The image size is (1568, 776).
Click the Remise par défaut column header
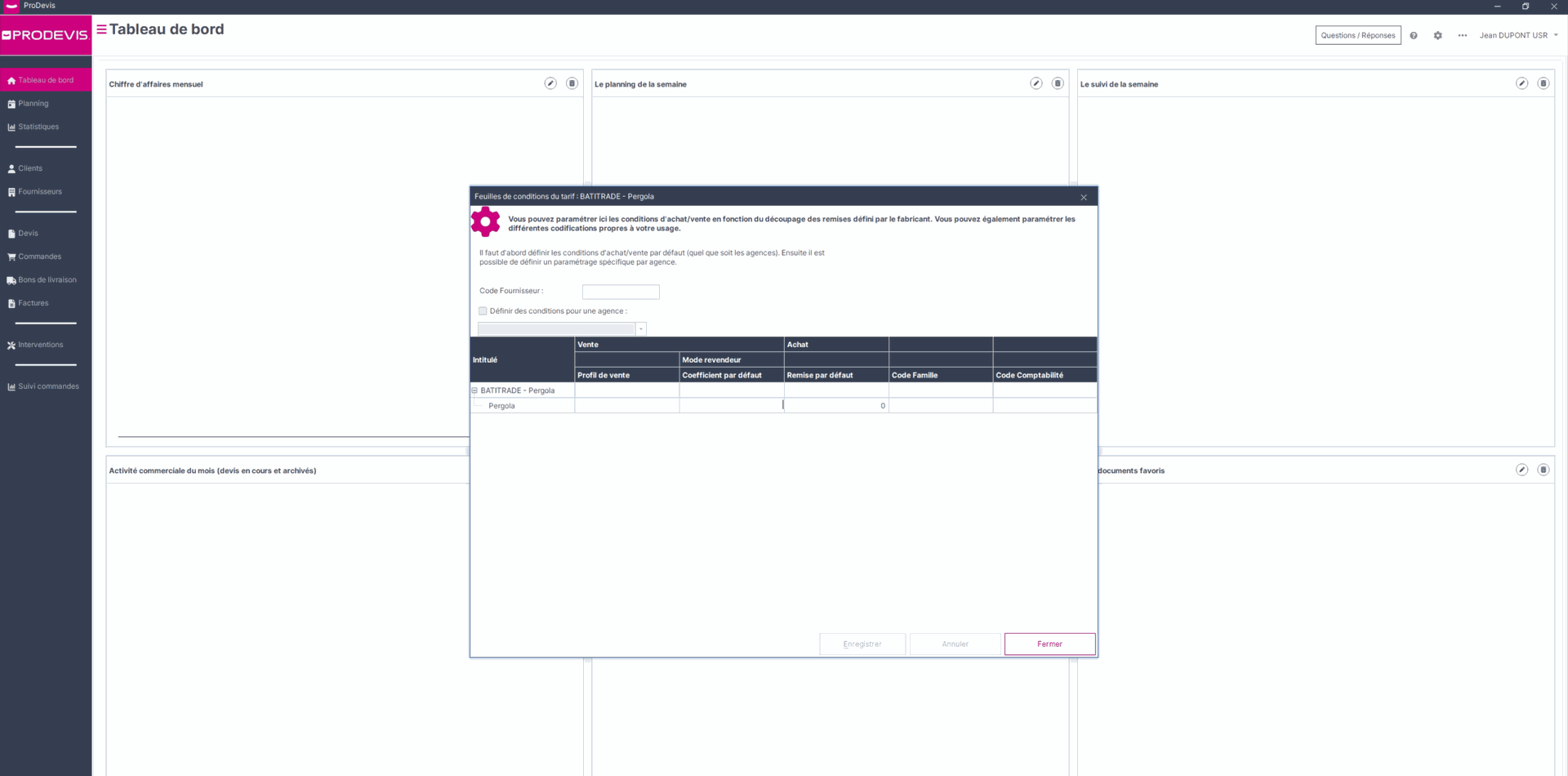coord(836,375)
